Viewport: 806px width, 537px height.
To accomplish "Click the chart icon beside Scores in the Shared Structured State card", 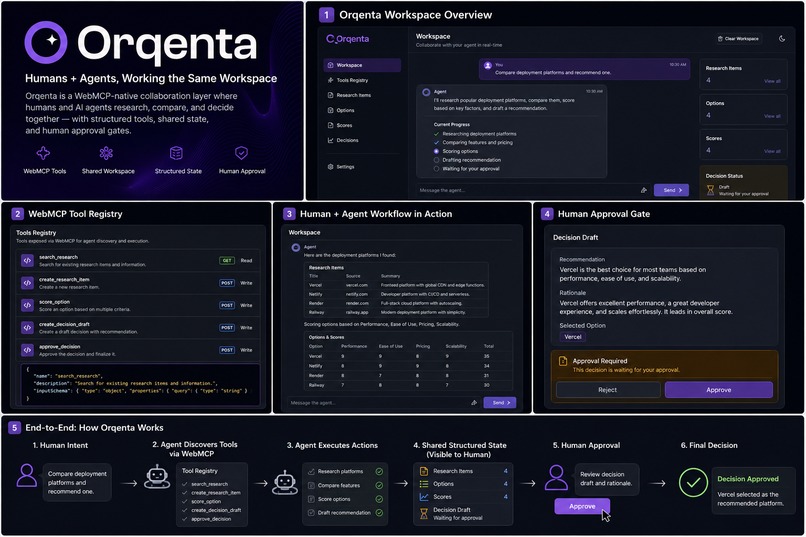I will pos(424,497).
